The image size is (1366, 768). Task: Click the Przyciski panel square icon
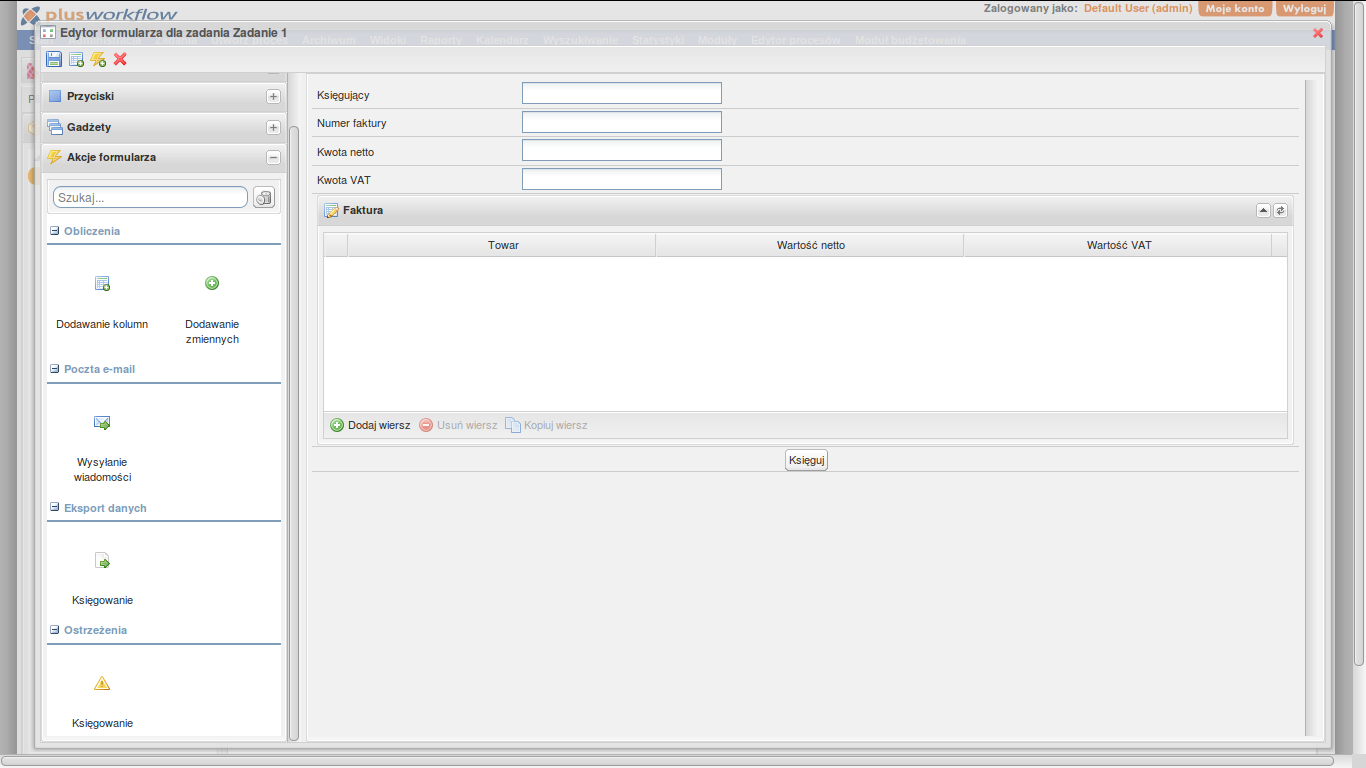point(55,97)
